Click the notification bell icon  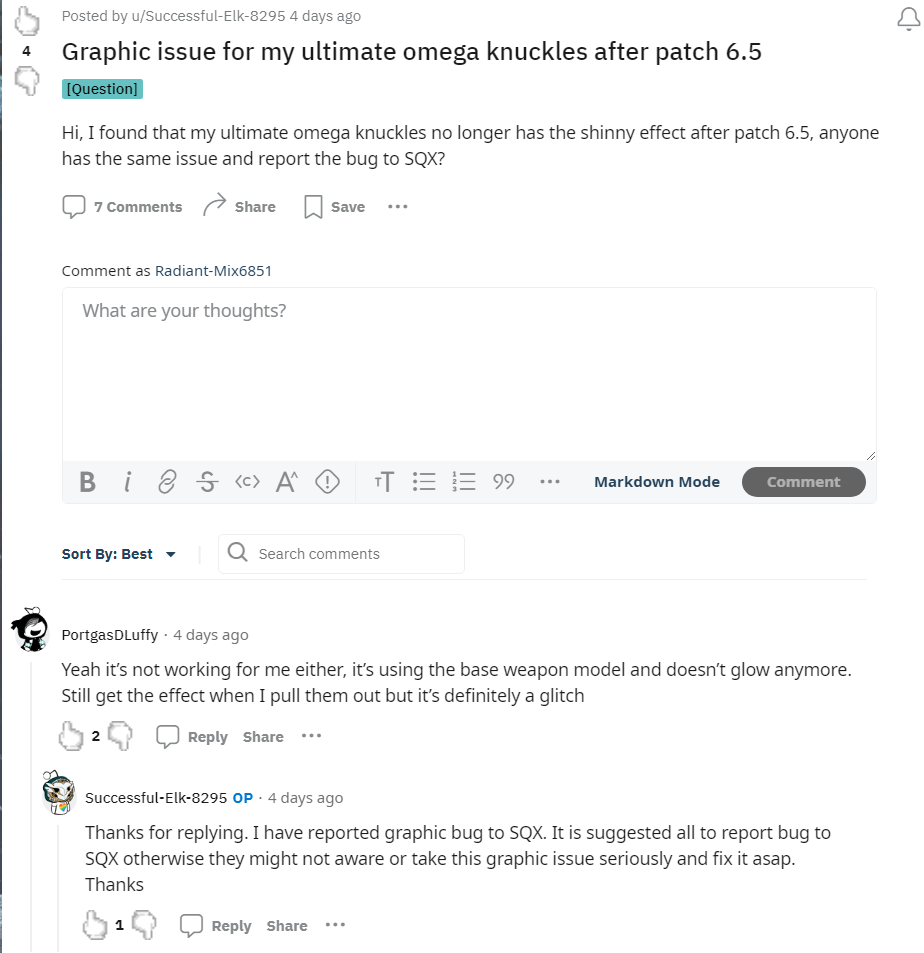click(x=909, y=20)
